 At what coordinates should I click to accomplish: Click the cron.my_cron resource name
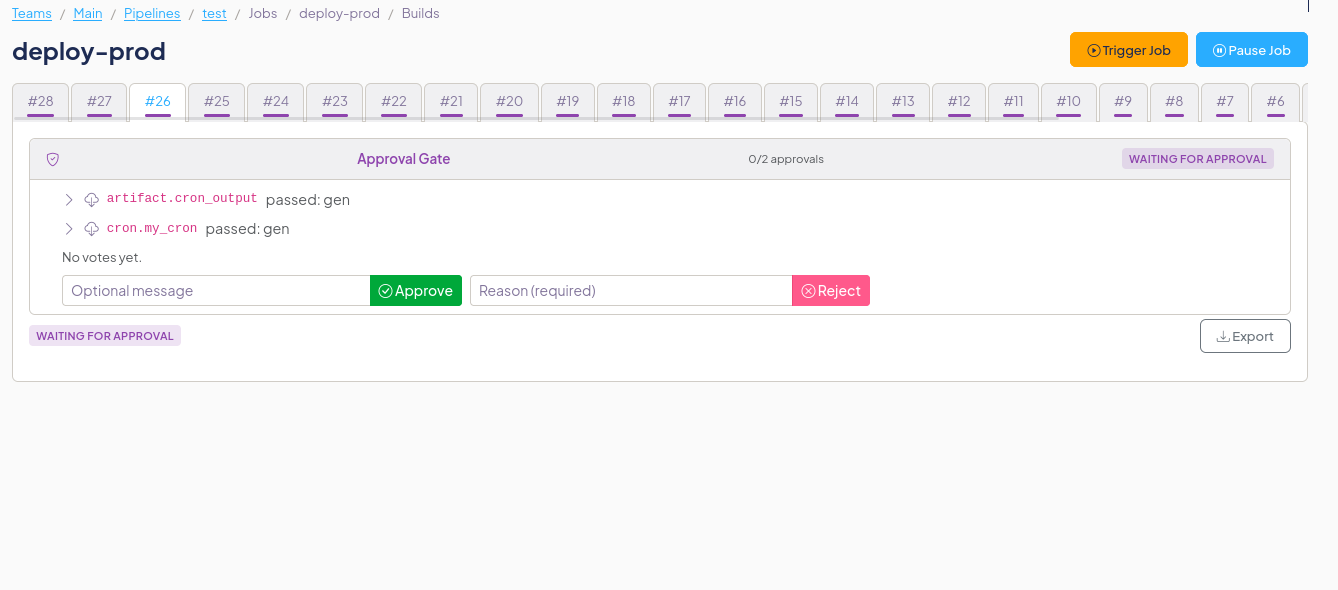(x=152, y=228)
